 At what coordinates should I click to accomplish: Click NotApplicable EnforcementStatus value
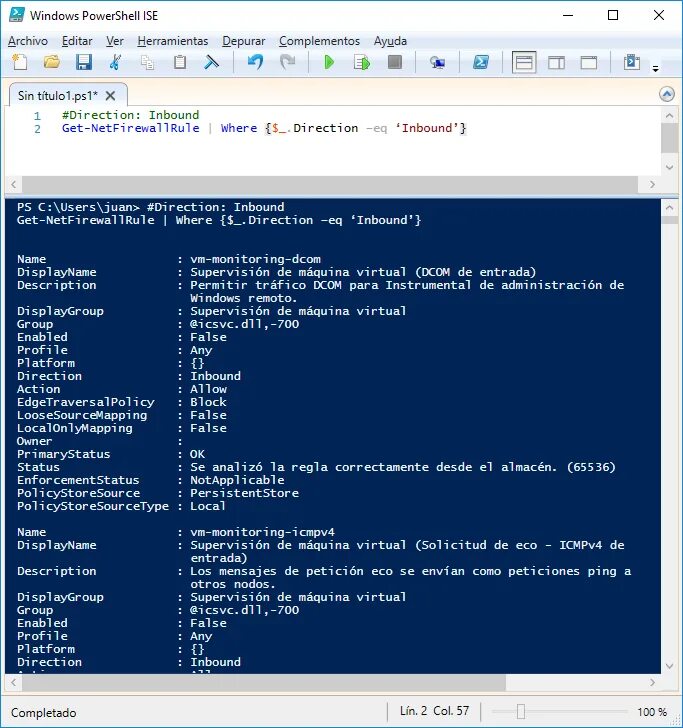pos(237,480)
